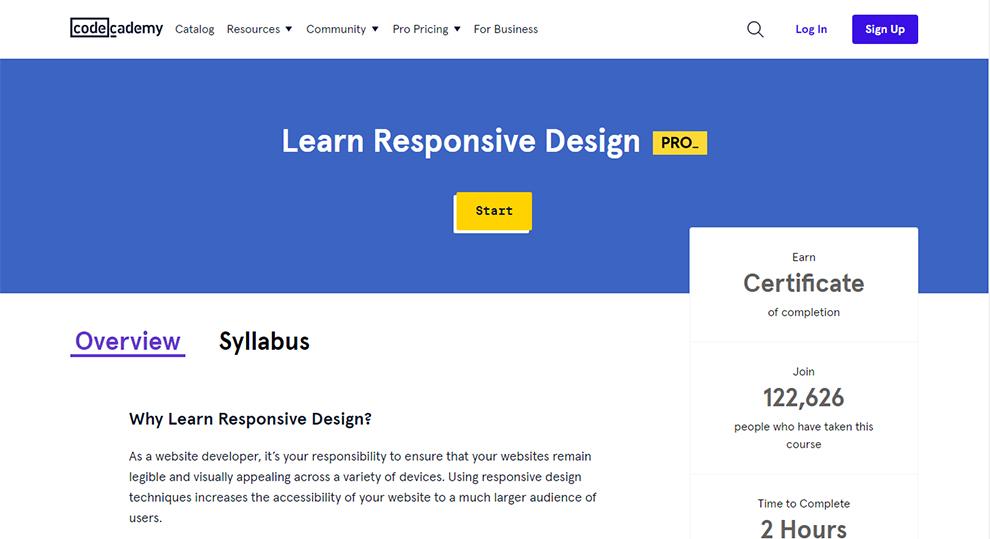Start the Learn Responsive Design course
Screen dimensions: 990x539
pos(494,211)
